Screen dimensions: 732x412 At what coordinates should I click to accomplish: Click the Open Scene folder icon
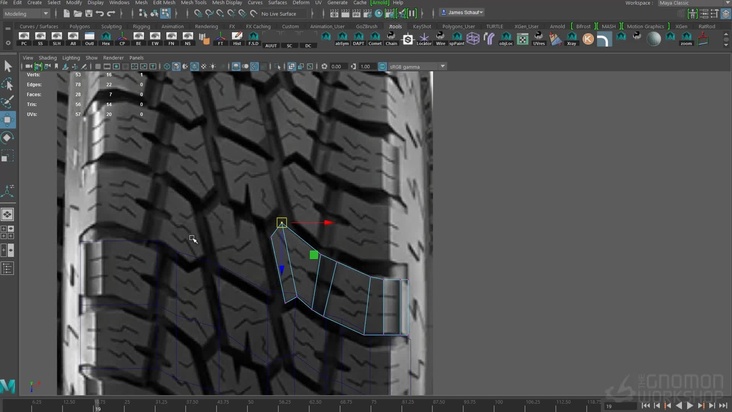[x=77, y=14]
